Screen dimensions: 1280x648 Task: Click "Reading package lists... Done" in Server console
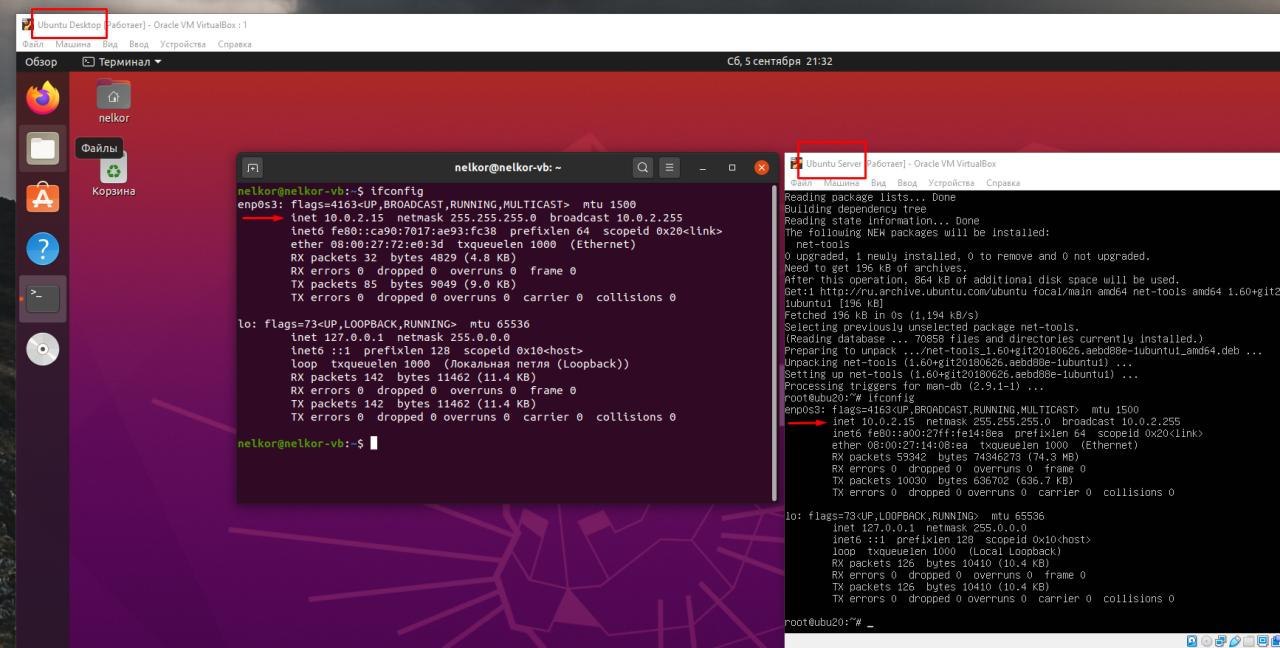pyautogui.click(x=870, y=197)
